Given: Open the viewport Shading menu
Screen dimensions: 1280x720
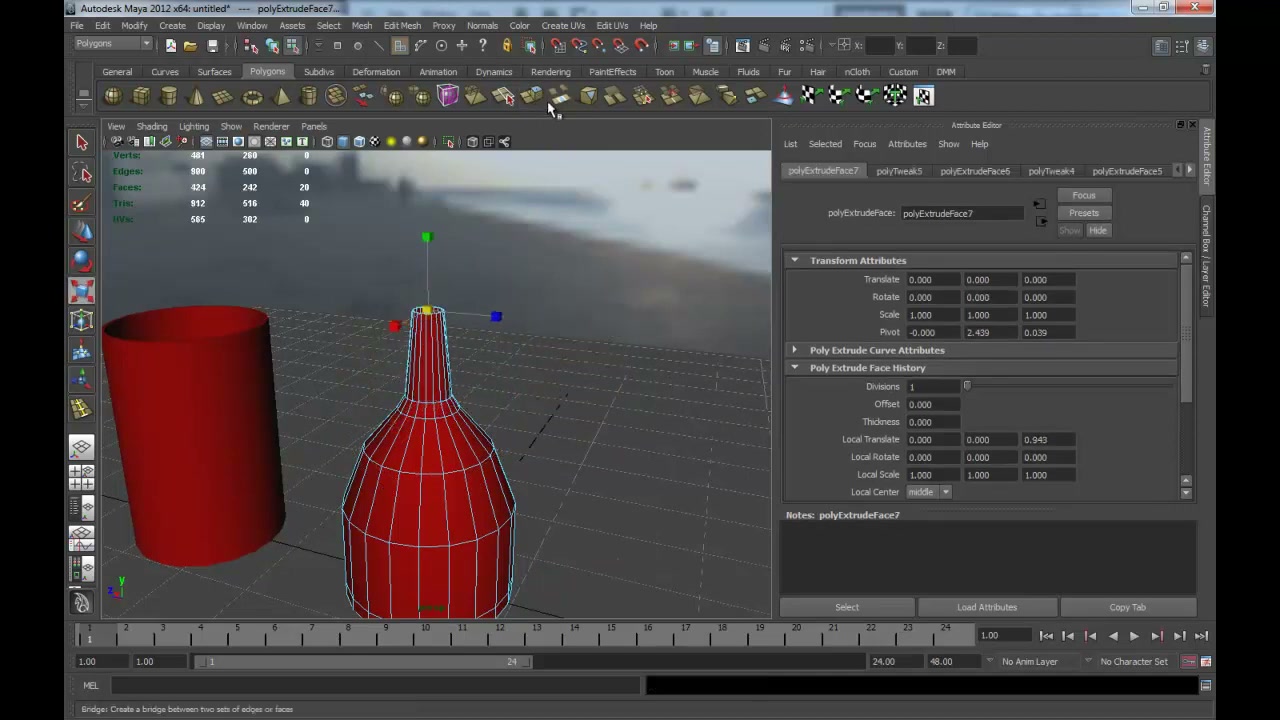Looking at the screenshot, I should click(152, 127).
